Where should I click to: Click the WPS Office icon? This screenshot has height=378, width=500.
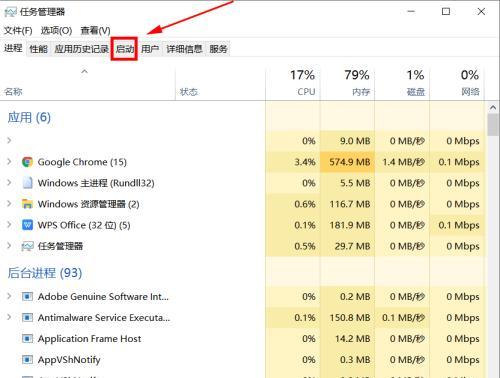click(x=27, y=225)
